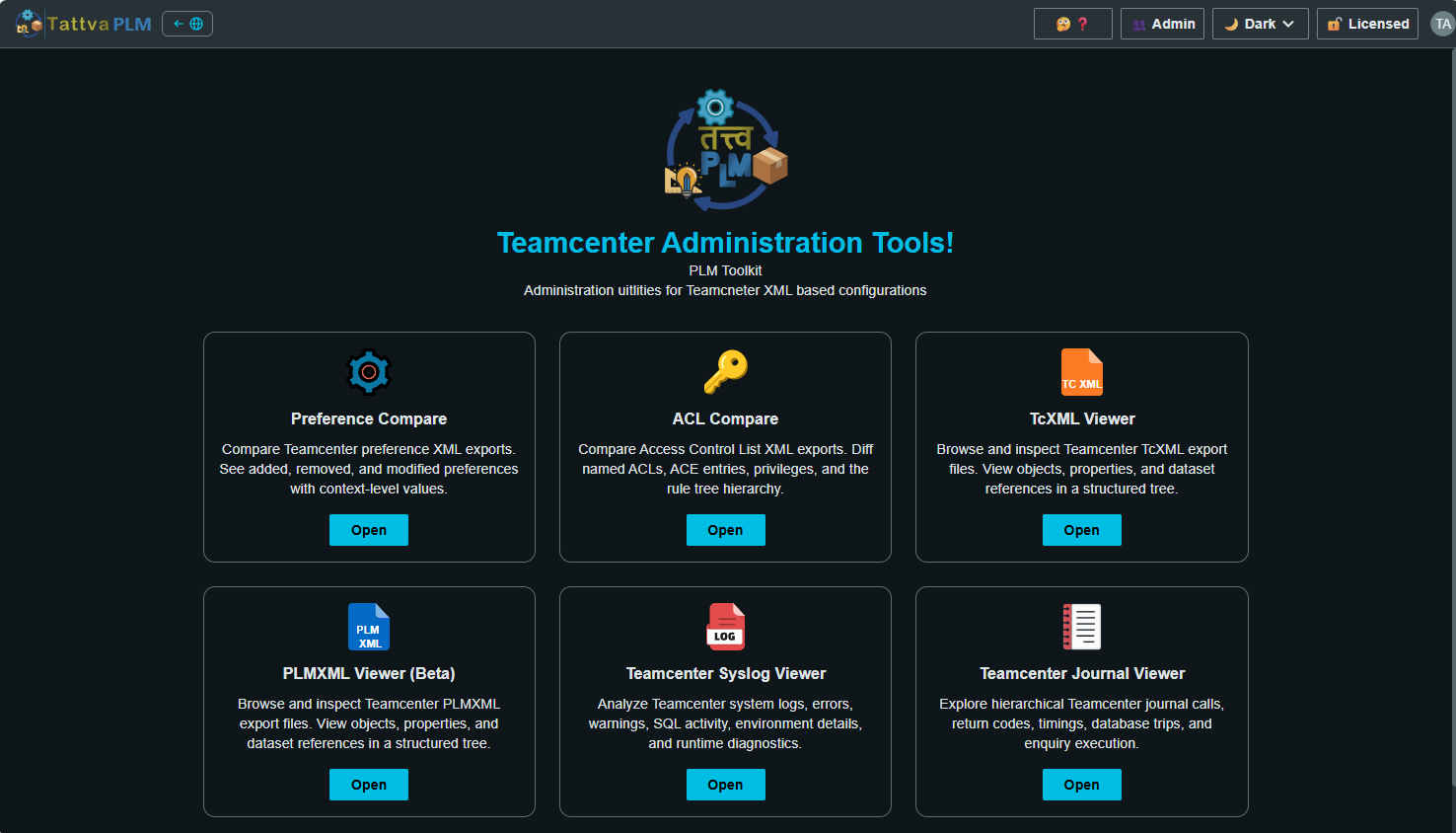Click the "Teamcenter Syslog Viewer" card title
The height and width of the screenshot is (833, 1456).
coord(725,673)
